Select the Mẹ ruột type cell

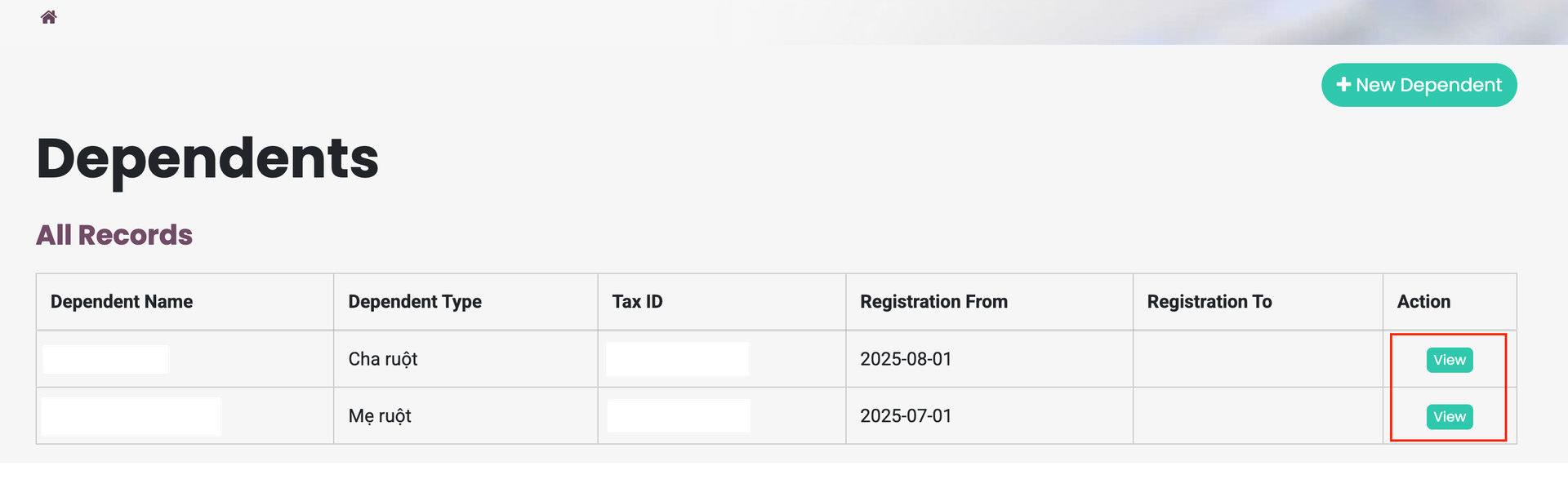(380, 416)
